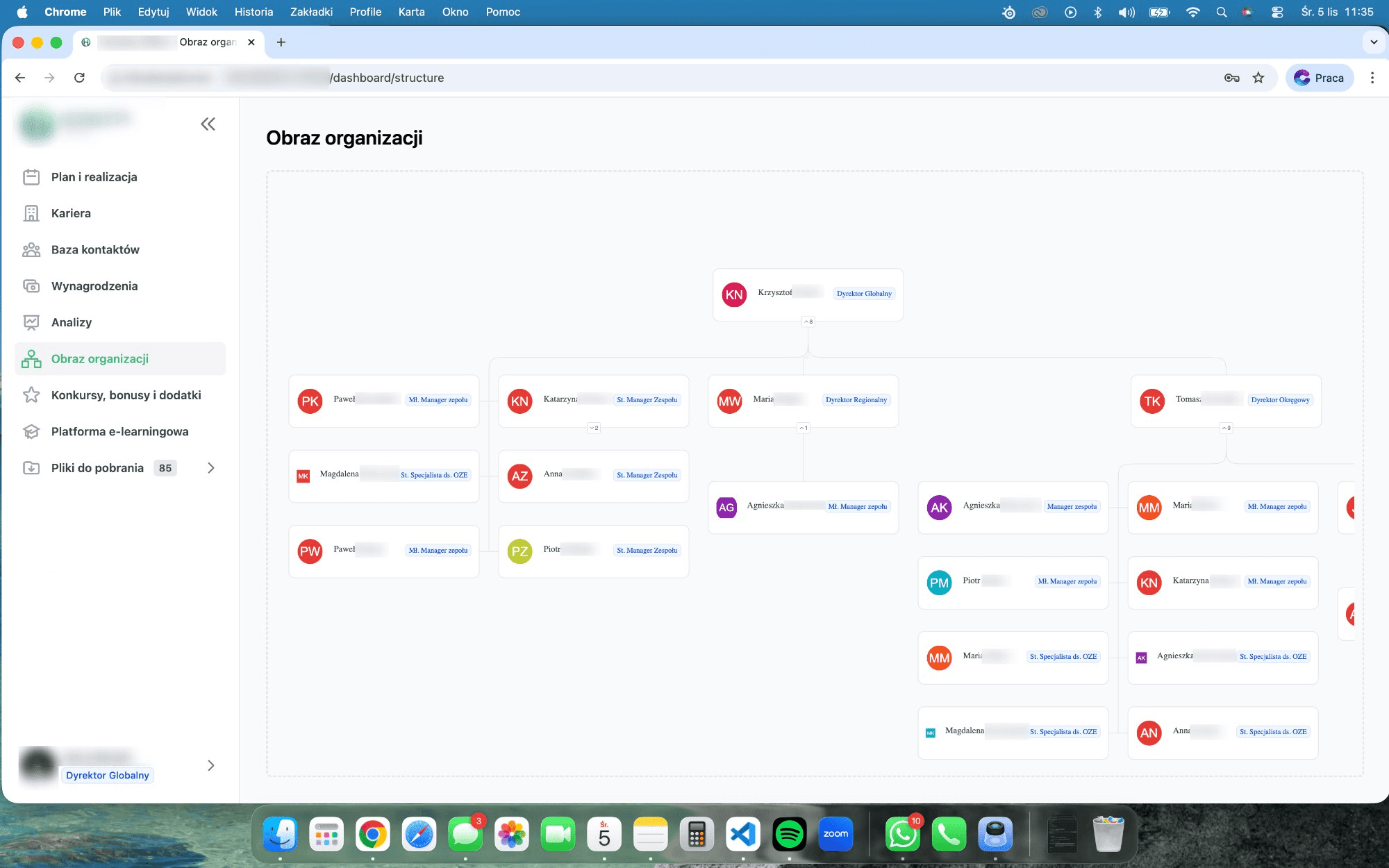Collapse the sidebar with double chevron icon
This screenshot has width=1389, height=868.
click(208, 124)
